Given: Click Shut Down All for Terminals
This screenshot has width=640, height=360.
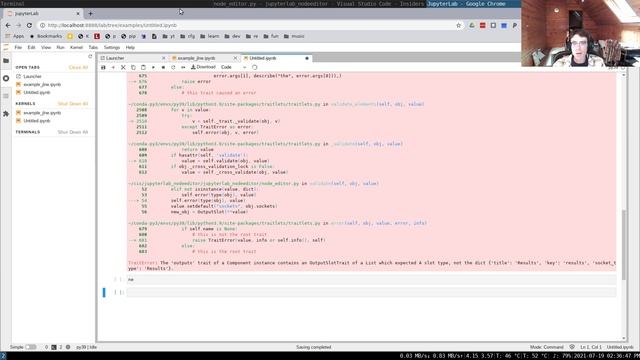Looking at the screenshot, I should click(x=73, y=132).
